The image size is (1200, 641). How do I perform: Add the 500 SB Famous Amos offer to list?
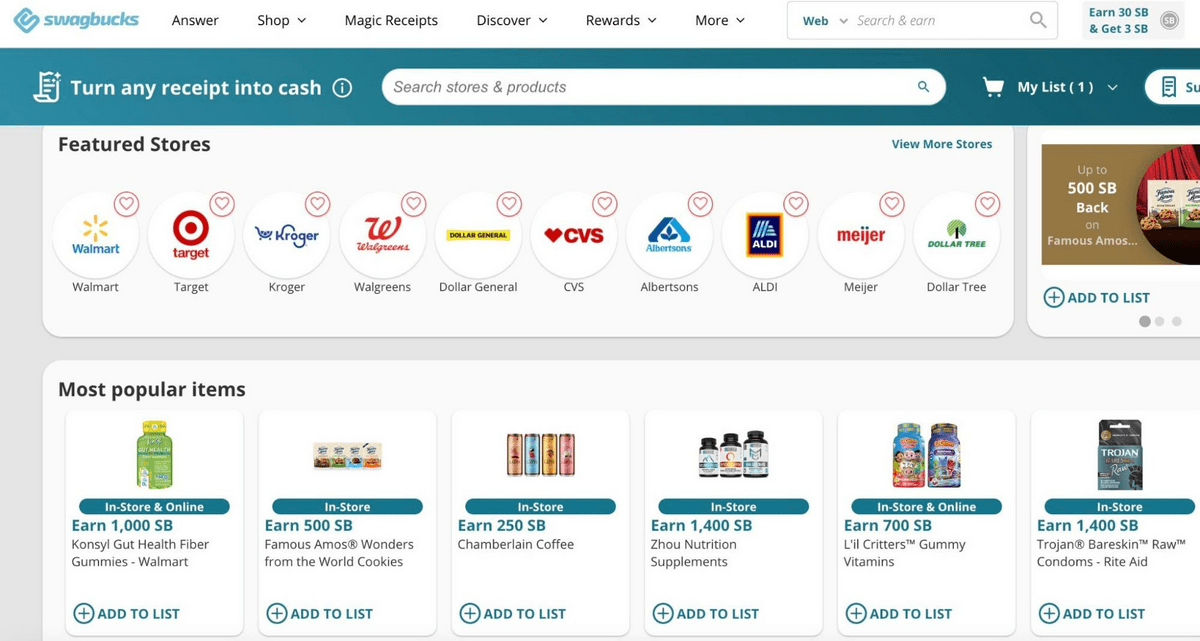[x=1097, y=297]
